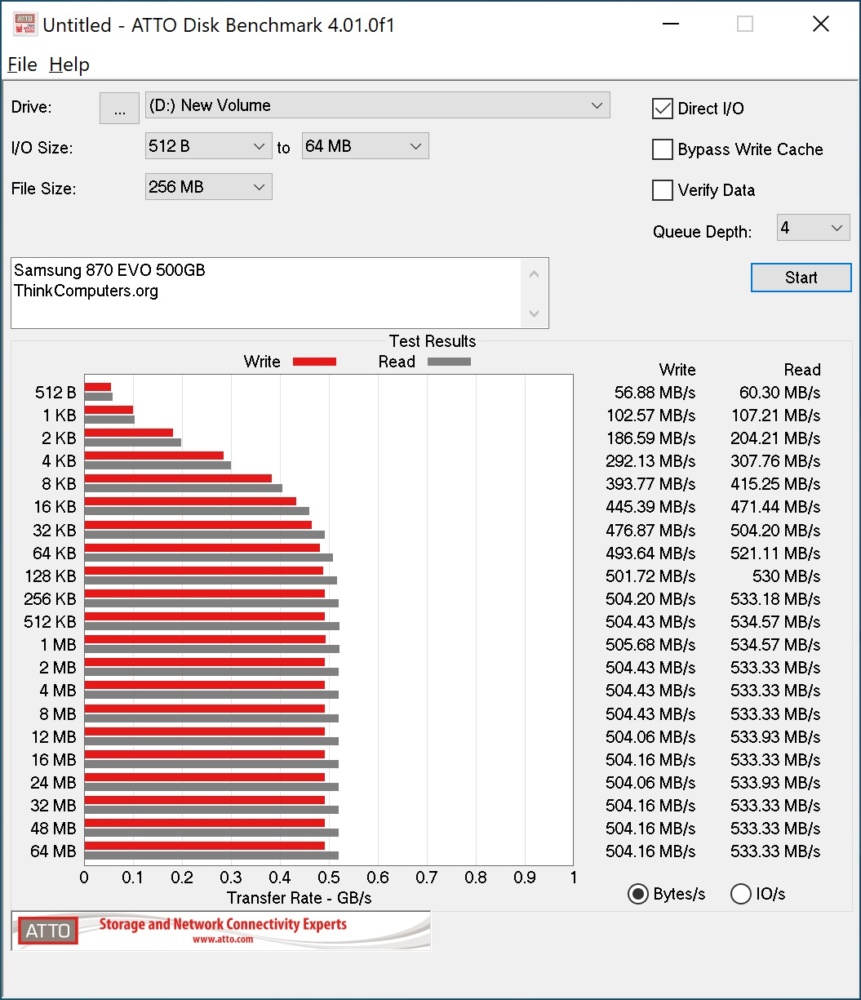Screen dimensions: 861x1000
Task: Click the ATTO app icon in title bar
Action: click(25, 24)
